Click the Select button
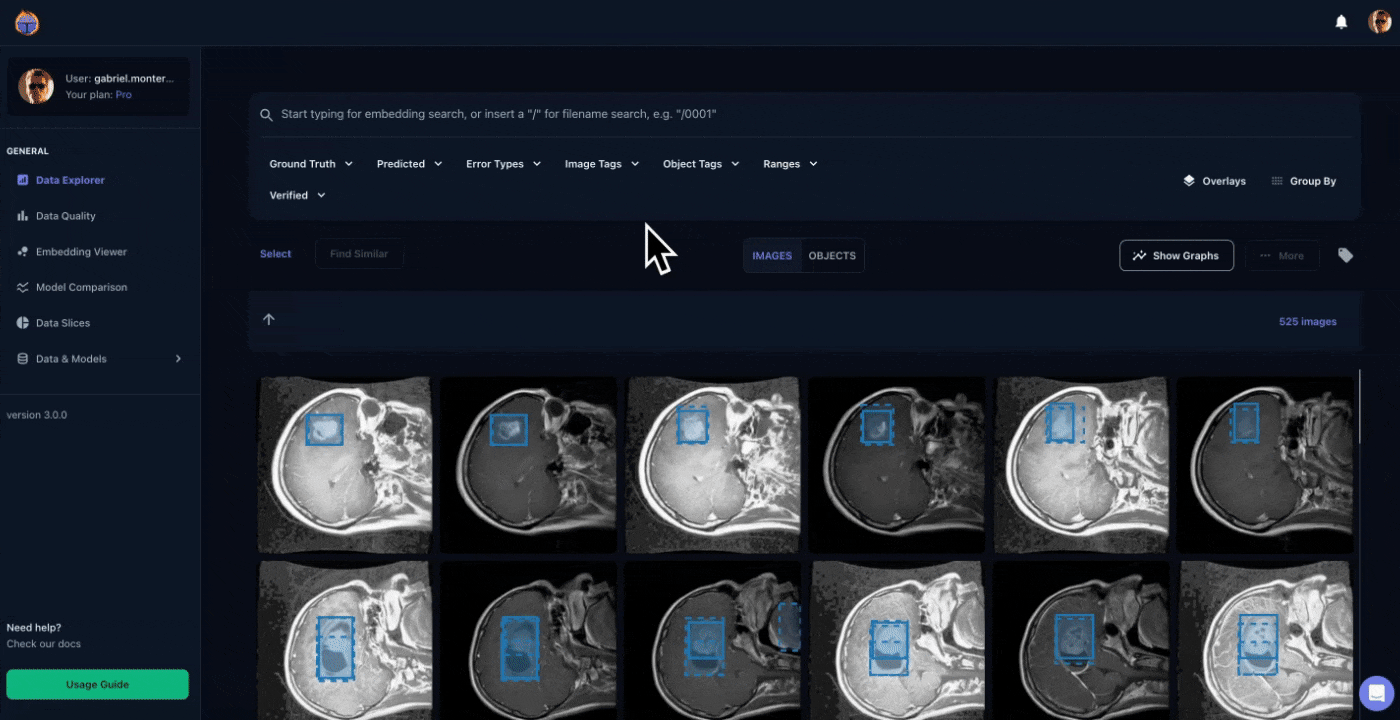 276,254
